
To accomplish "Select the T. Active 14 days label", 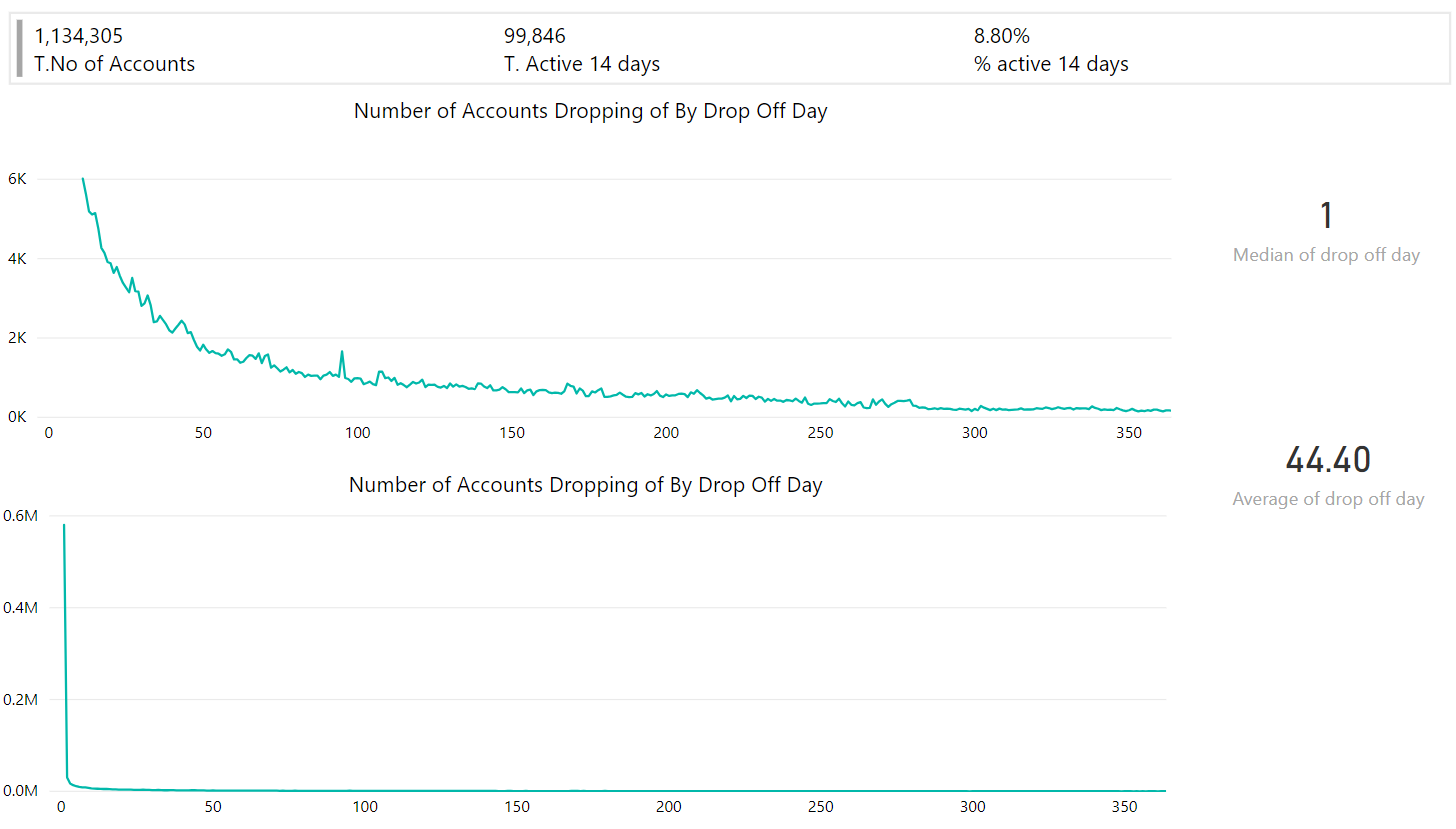I will tap(582, 64).
